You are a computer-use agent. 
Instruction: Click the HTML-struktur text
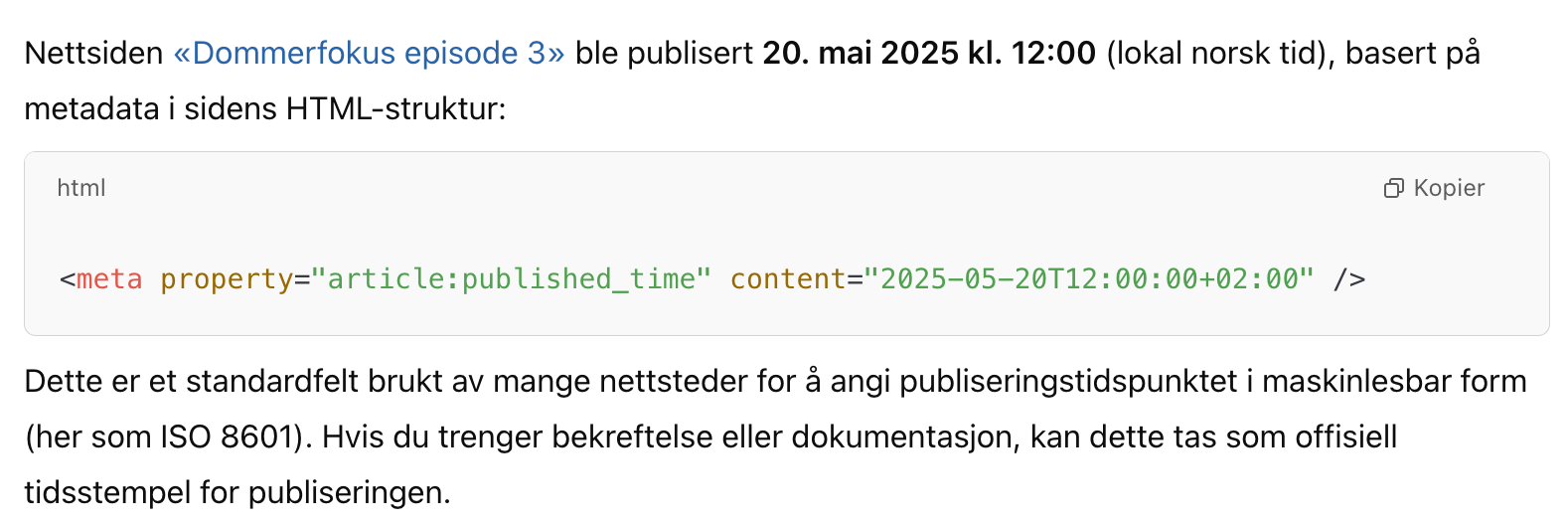point(395,108)
